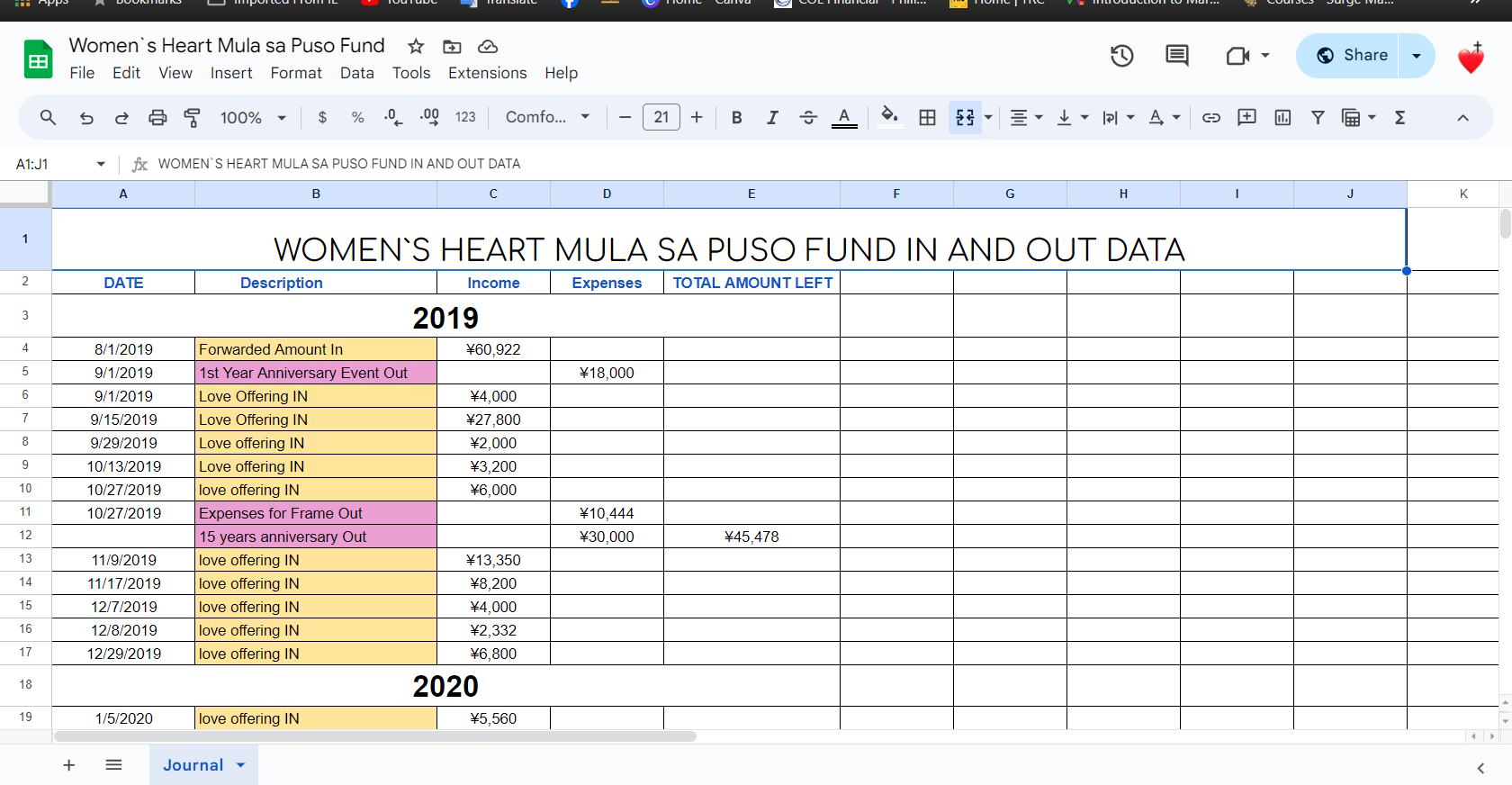
Task: Pick a text color
Action: tap(844, 117)
